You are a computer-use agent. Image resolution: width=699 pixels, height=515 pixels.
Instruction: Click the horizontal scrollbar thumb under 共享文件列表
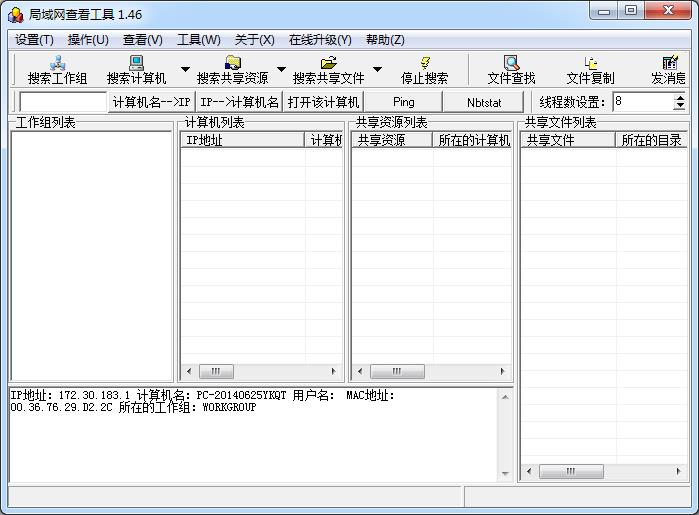(571, 471)
